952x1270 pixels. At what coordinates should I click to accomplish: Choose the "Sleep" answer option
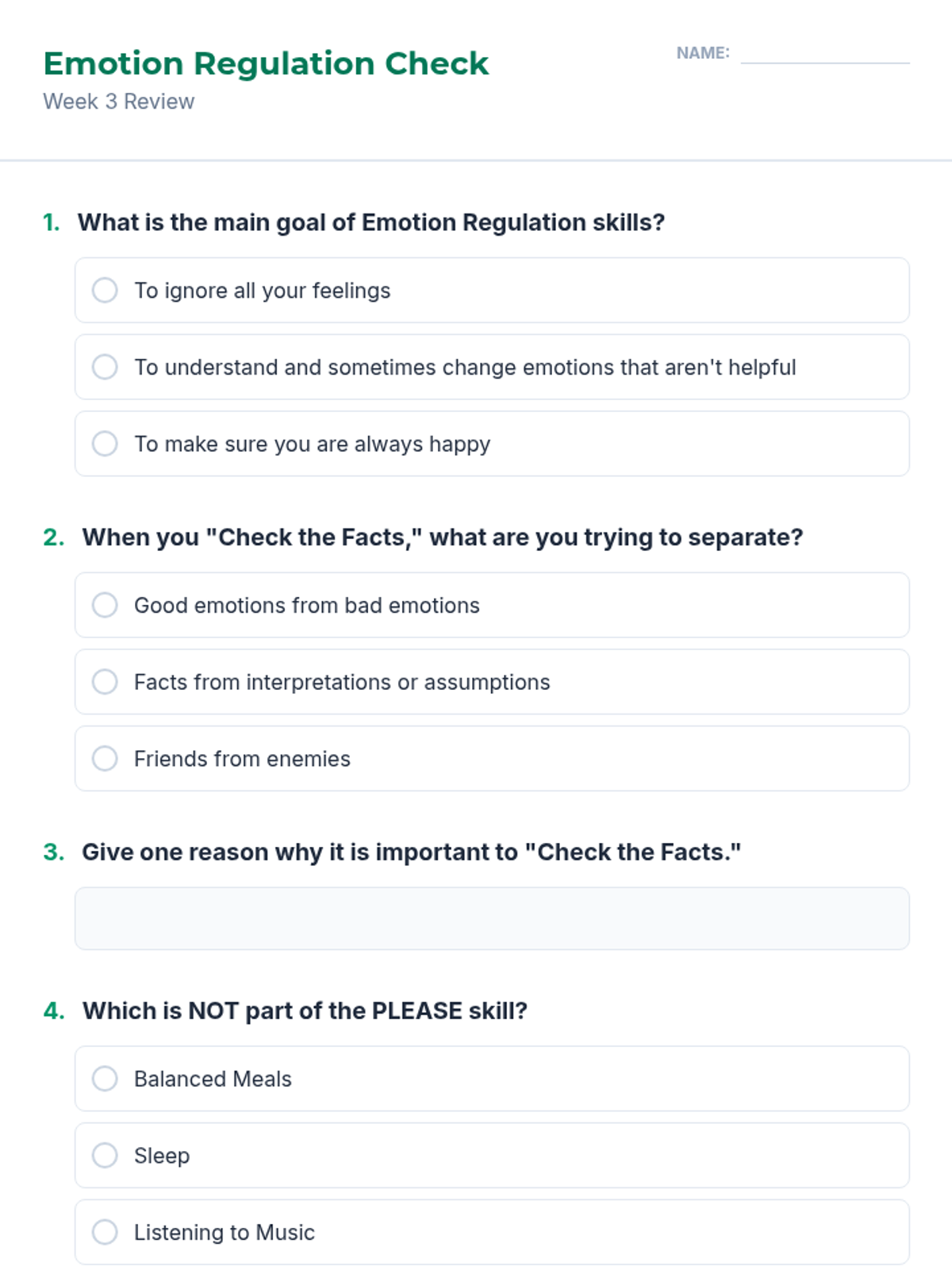(105, 1156)
